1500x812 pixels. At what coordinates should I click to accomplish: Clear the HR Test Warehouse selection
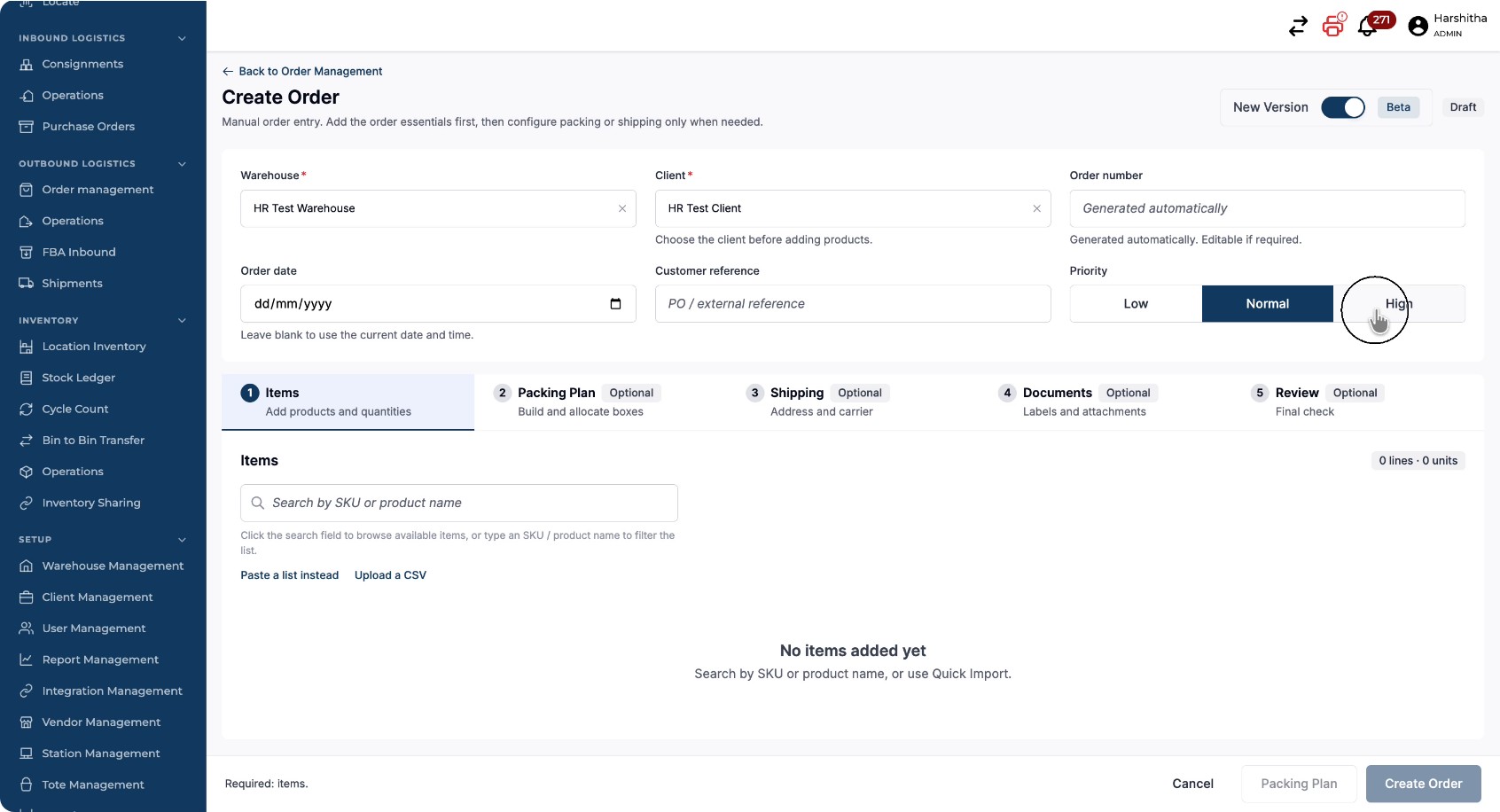click(x=622, y=208)
